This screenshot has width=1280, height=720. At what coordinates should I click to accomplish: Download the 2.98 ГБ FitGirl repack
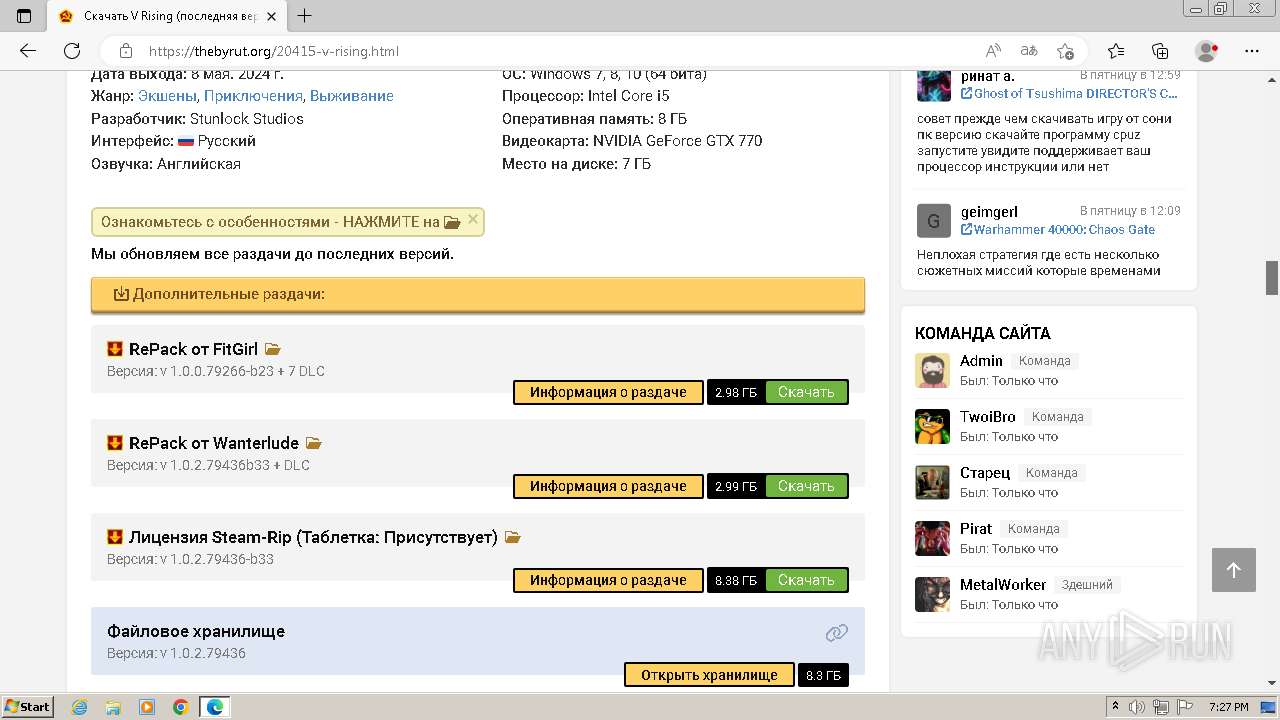(x=806, y=392)
